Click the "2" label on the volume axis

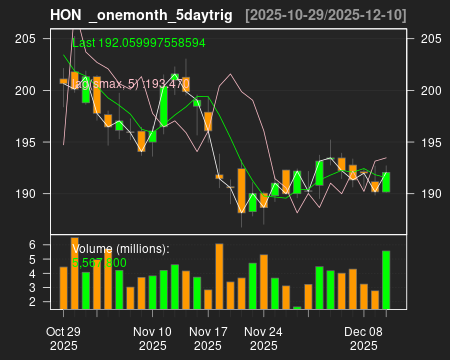tap(32, 302)
